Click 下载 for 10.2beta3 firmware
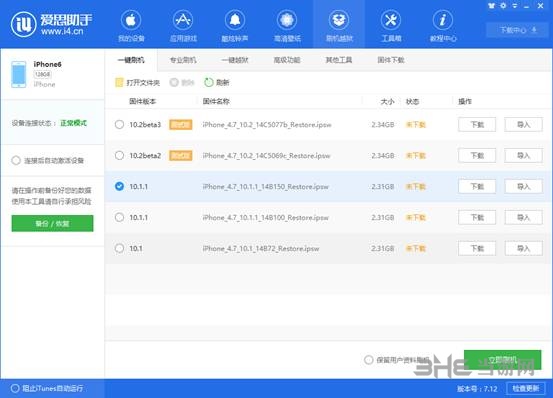The image size is (553, 398). pyautogui.click(x=477, y=124)
